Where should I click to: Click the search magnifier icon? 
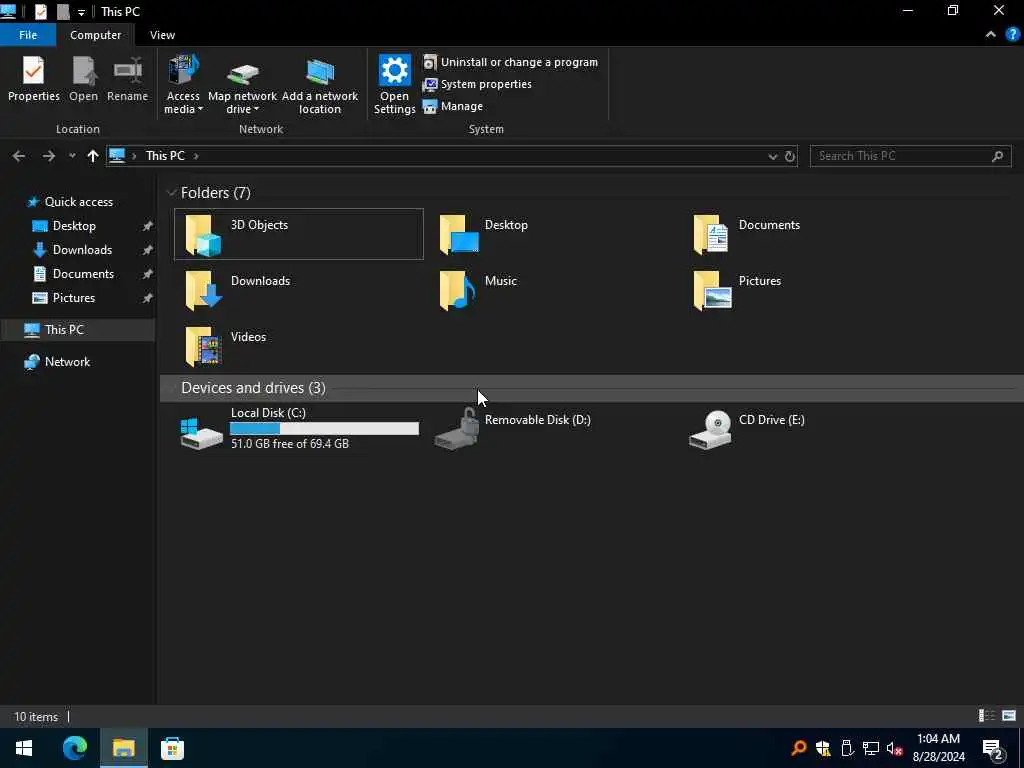(x=997, y=156)
